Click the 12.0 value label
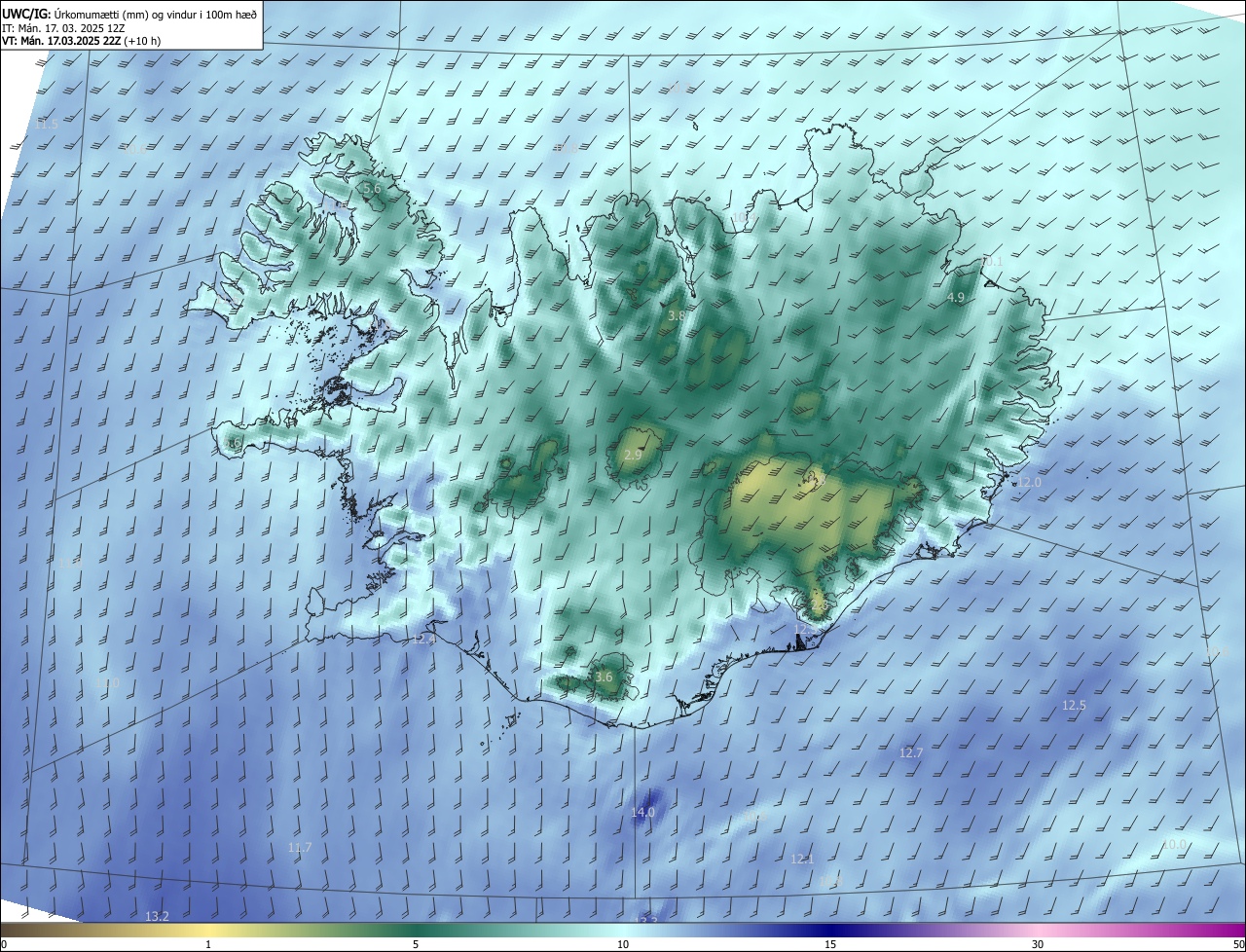 tap(1029, 483)
